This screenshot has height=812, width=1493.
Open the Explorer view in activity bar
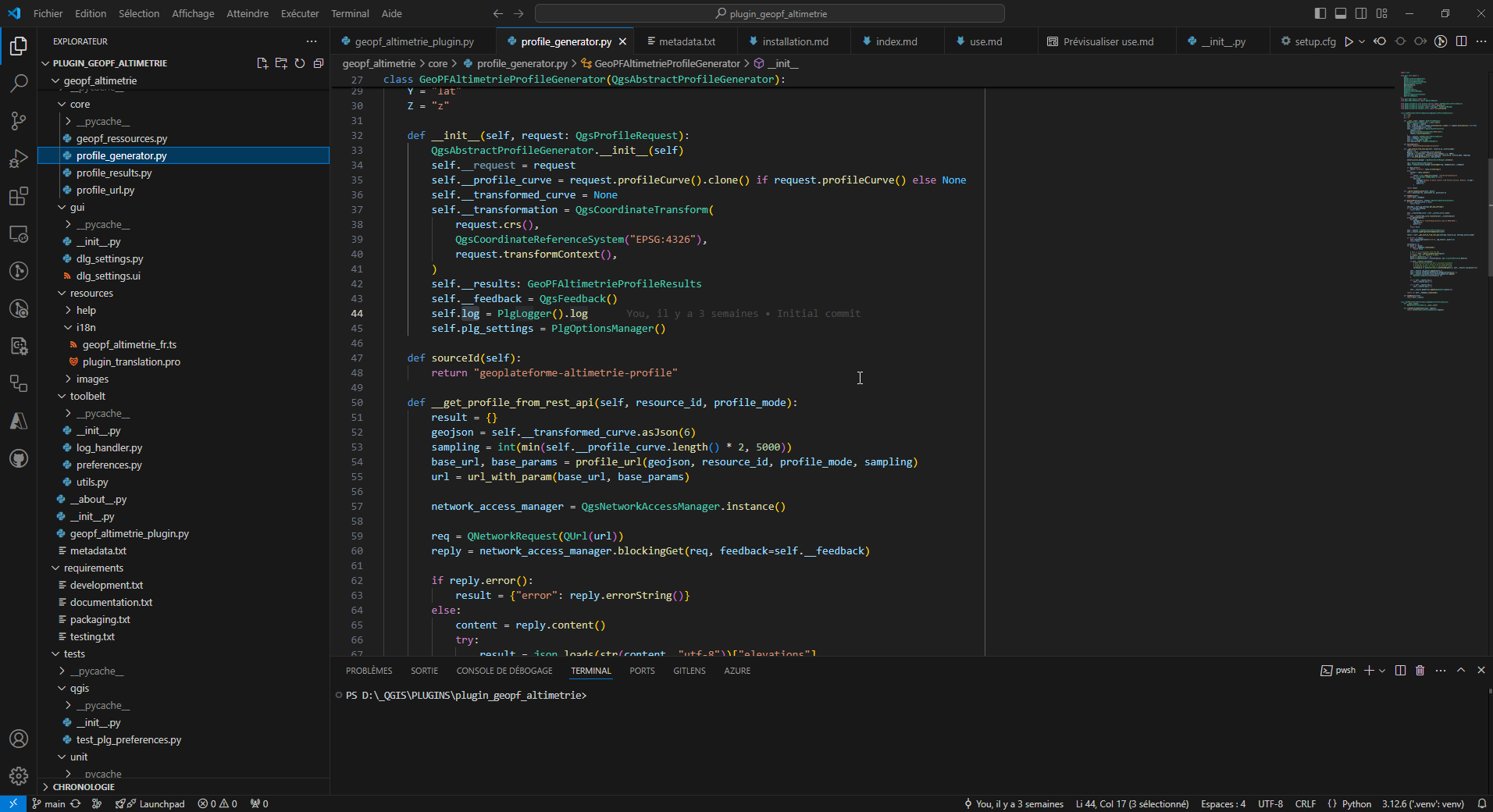[x=19, y=46]
